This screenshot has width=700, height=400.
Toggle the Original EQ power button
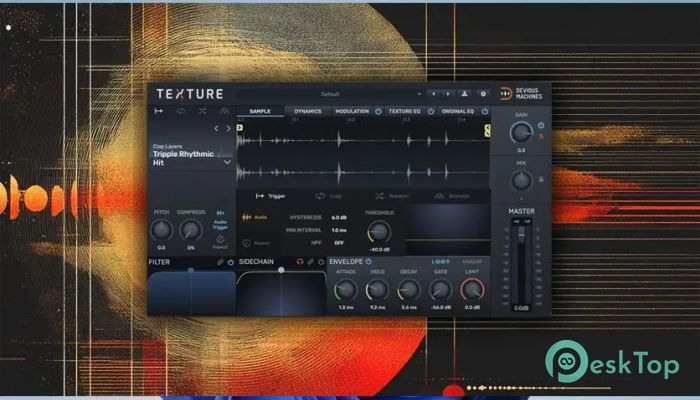(484, 111)
